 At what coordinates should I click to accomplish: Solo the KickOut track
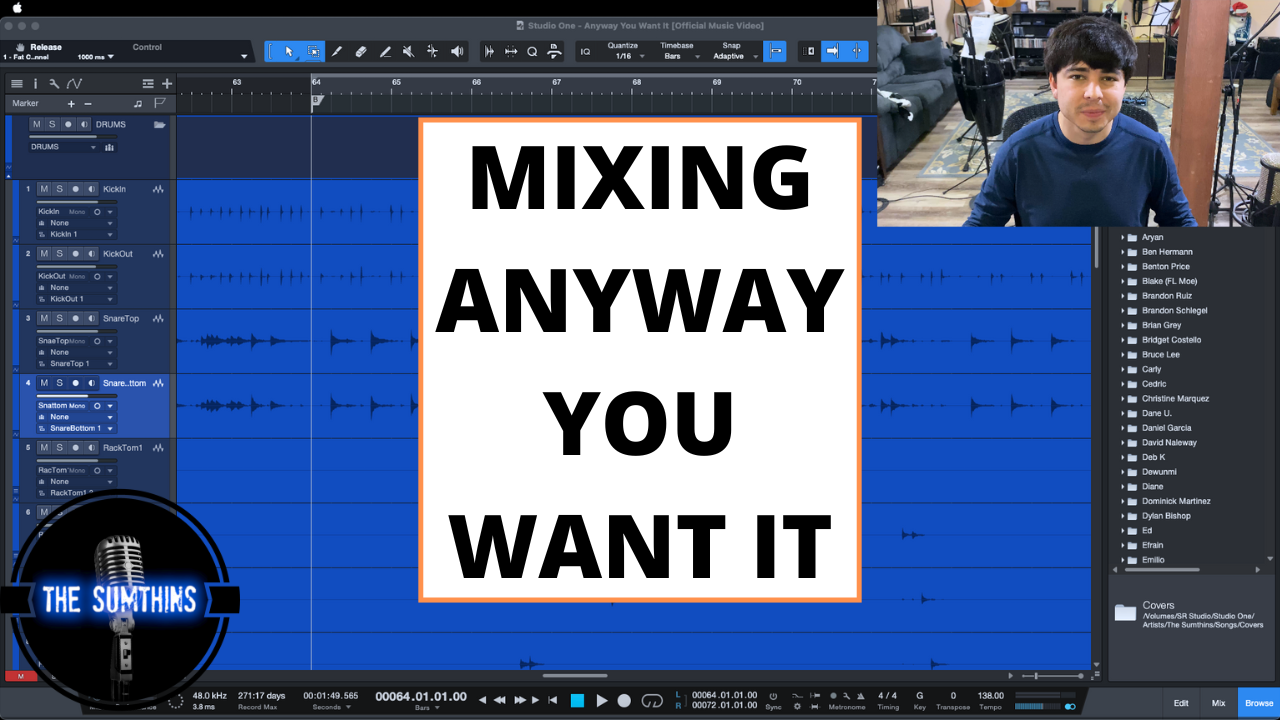[59, 254]
